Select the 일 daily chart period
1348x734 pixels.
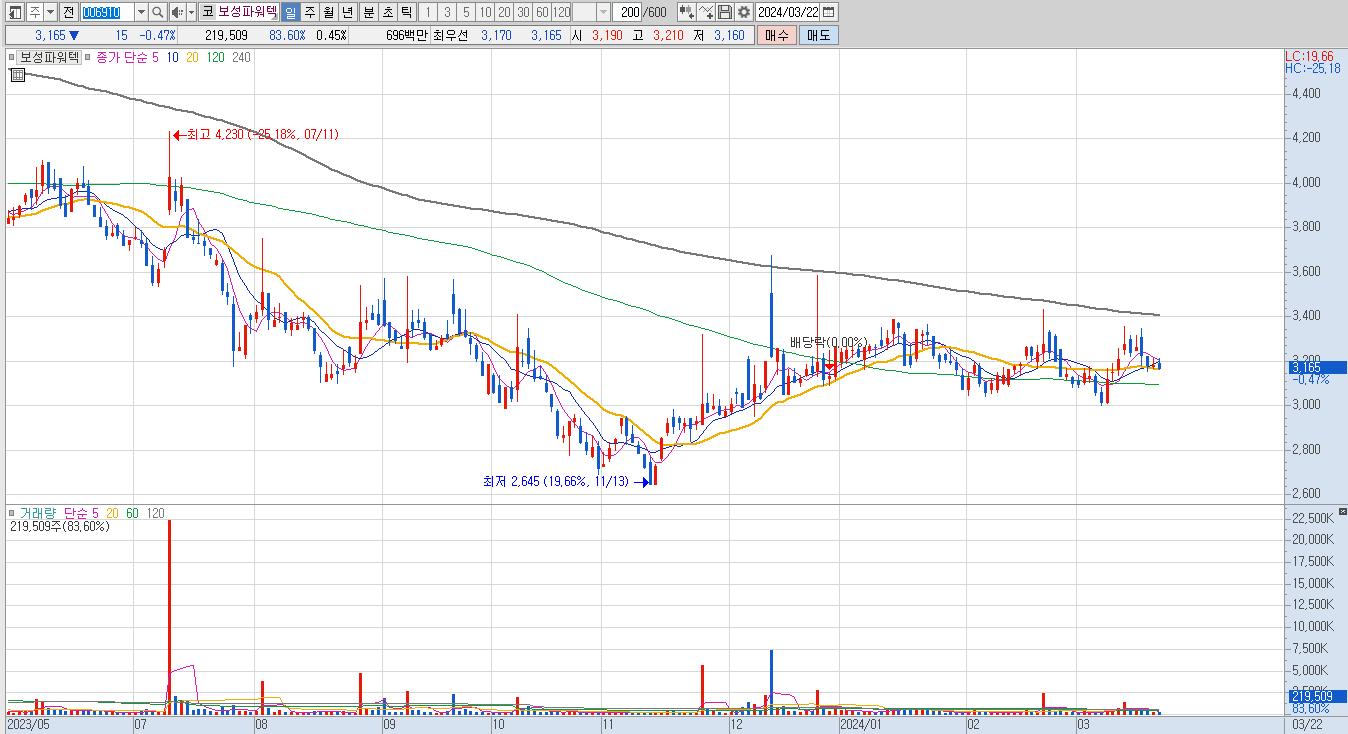(x=289, y=12)
